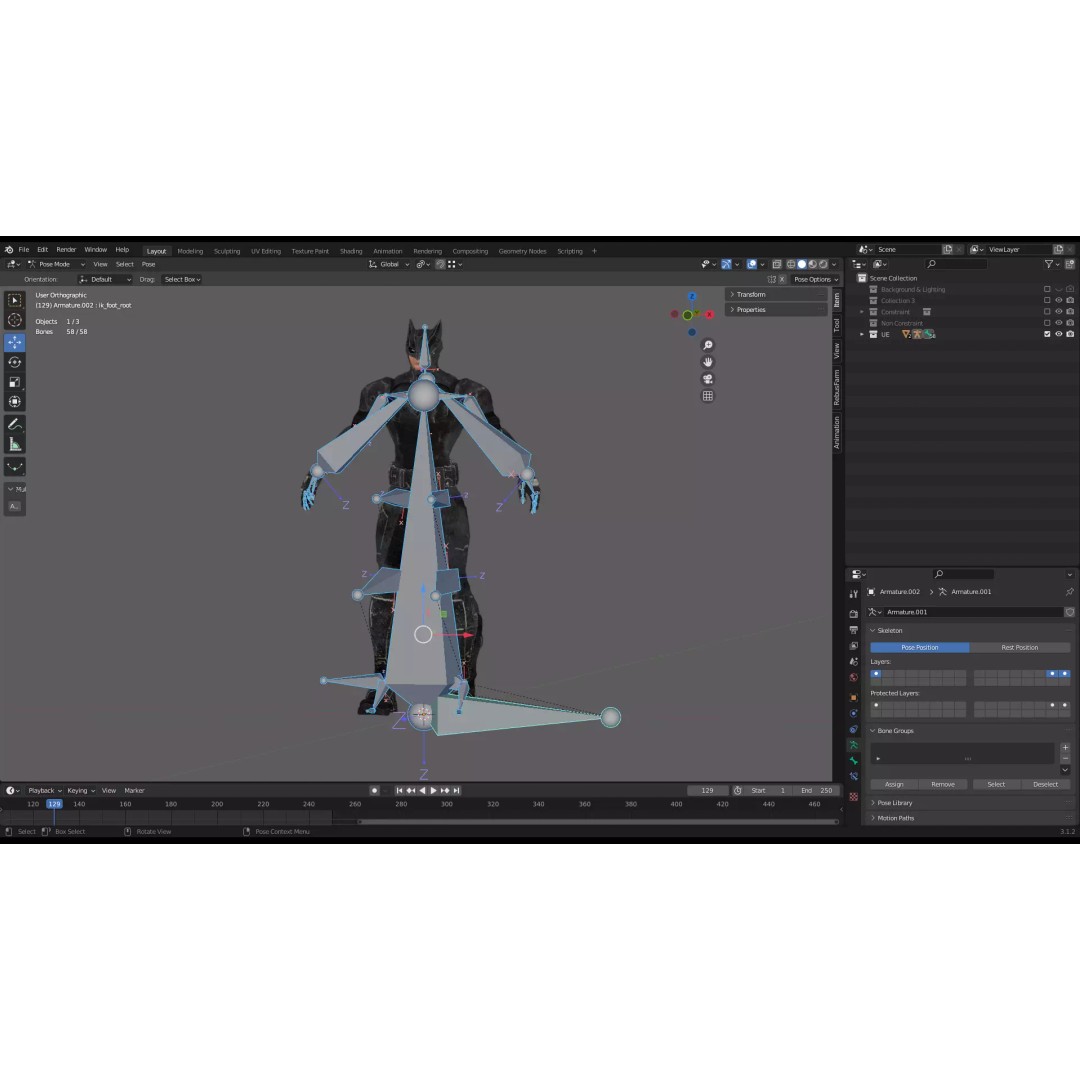The height and width of the screenshot is (1080, 1080).
Task: Expand the Pose Library panel
Action: [894, 803]
